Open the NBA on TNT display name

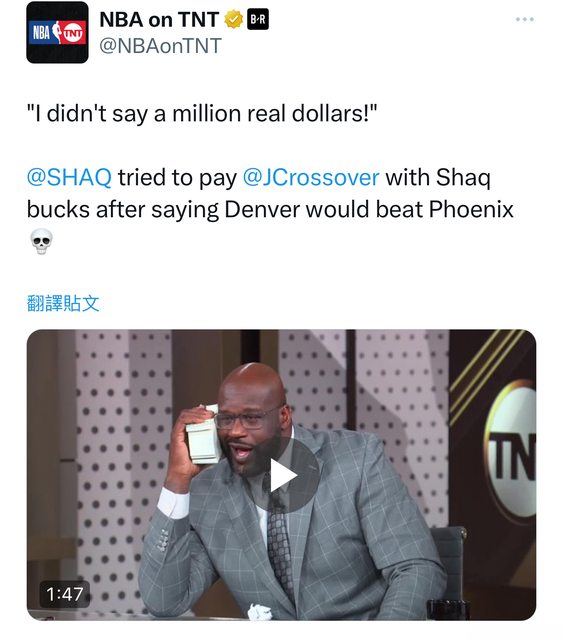(x=159, y=20)
